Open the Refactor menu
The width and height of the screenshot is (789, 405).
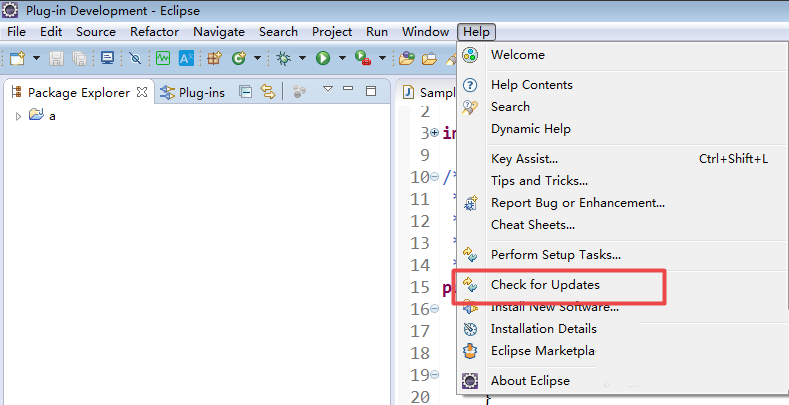tap(154, 32)
